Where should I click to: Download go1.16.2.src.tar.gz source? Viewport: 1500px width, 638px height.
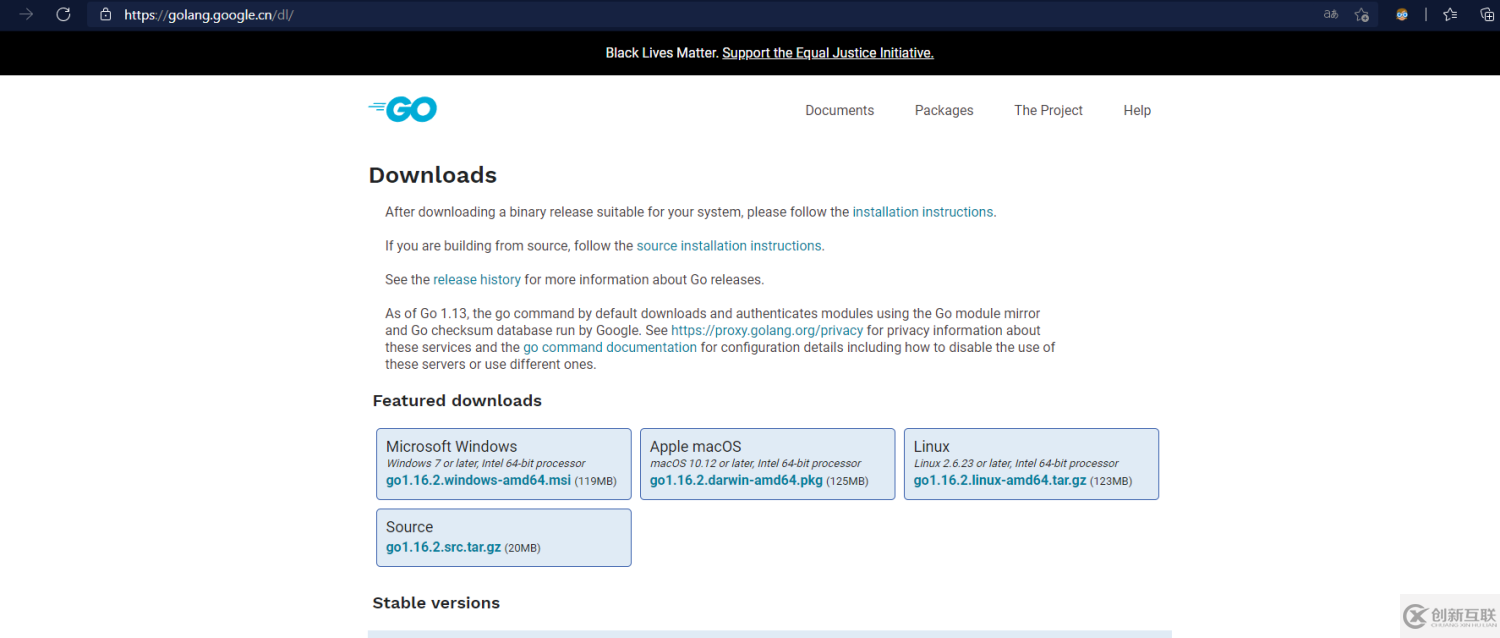[x=443, y=547]
